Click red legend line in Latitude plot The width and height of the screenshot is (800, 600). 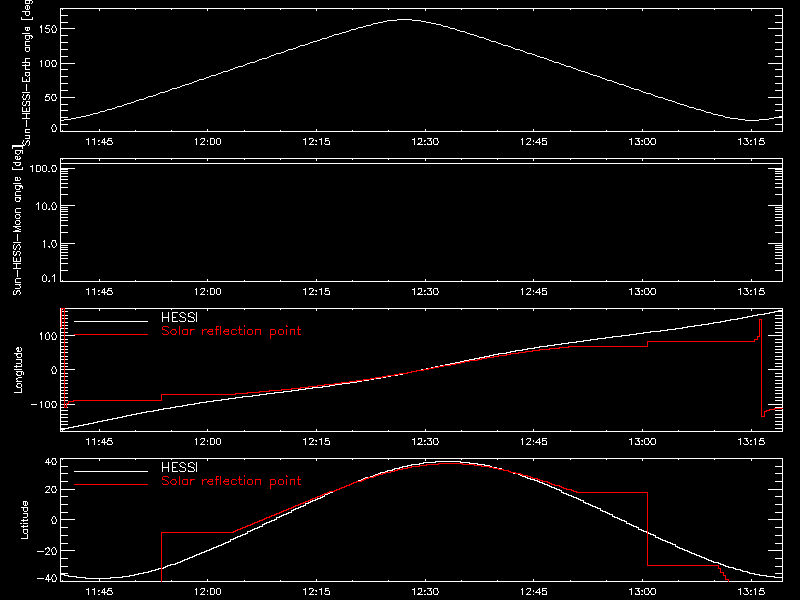111,485
